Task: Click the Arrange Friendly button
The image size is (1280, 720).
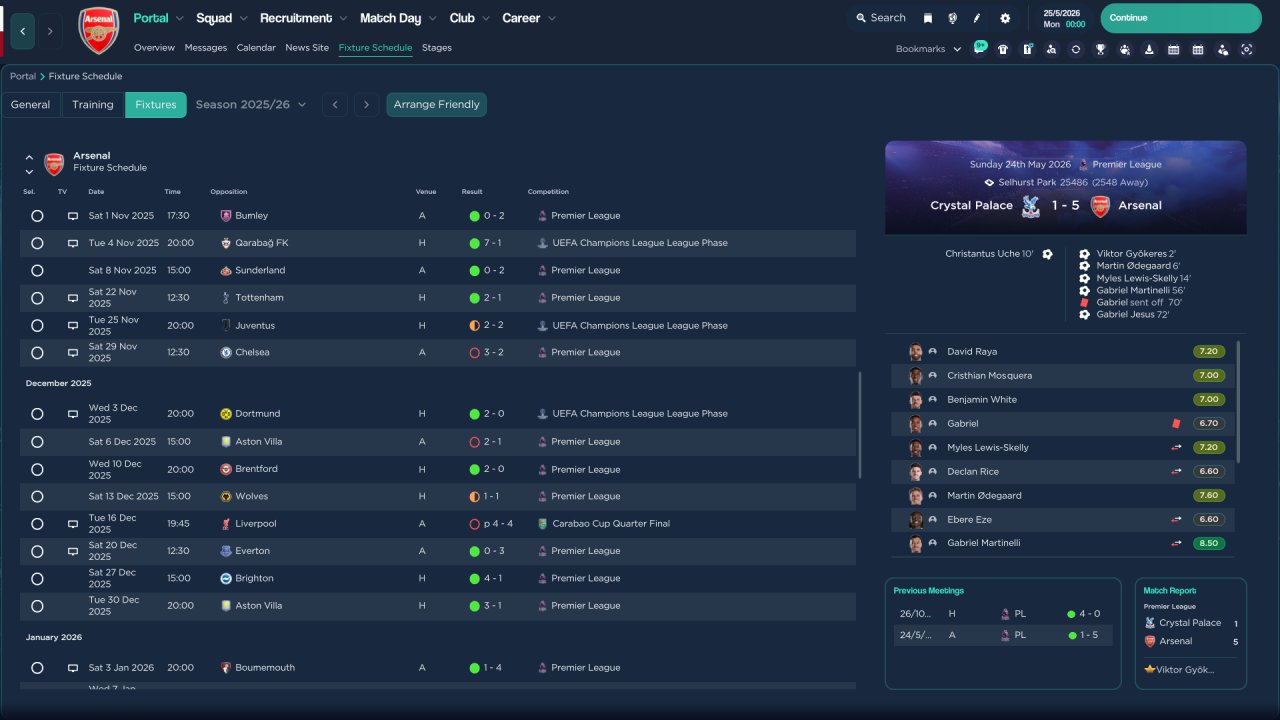Action: [x=437, y=105]
